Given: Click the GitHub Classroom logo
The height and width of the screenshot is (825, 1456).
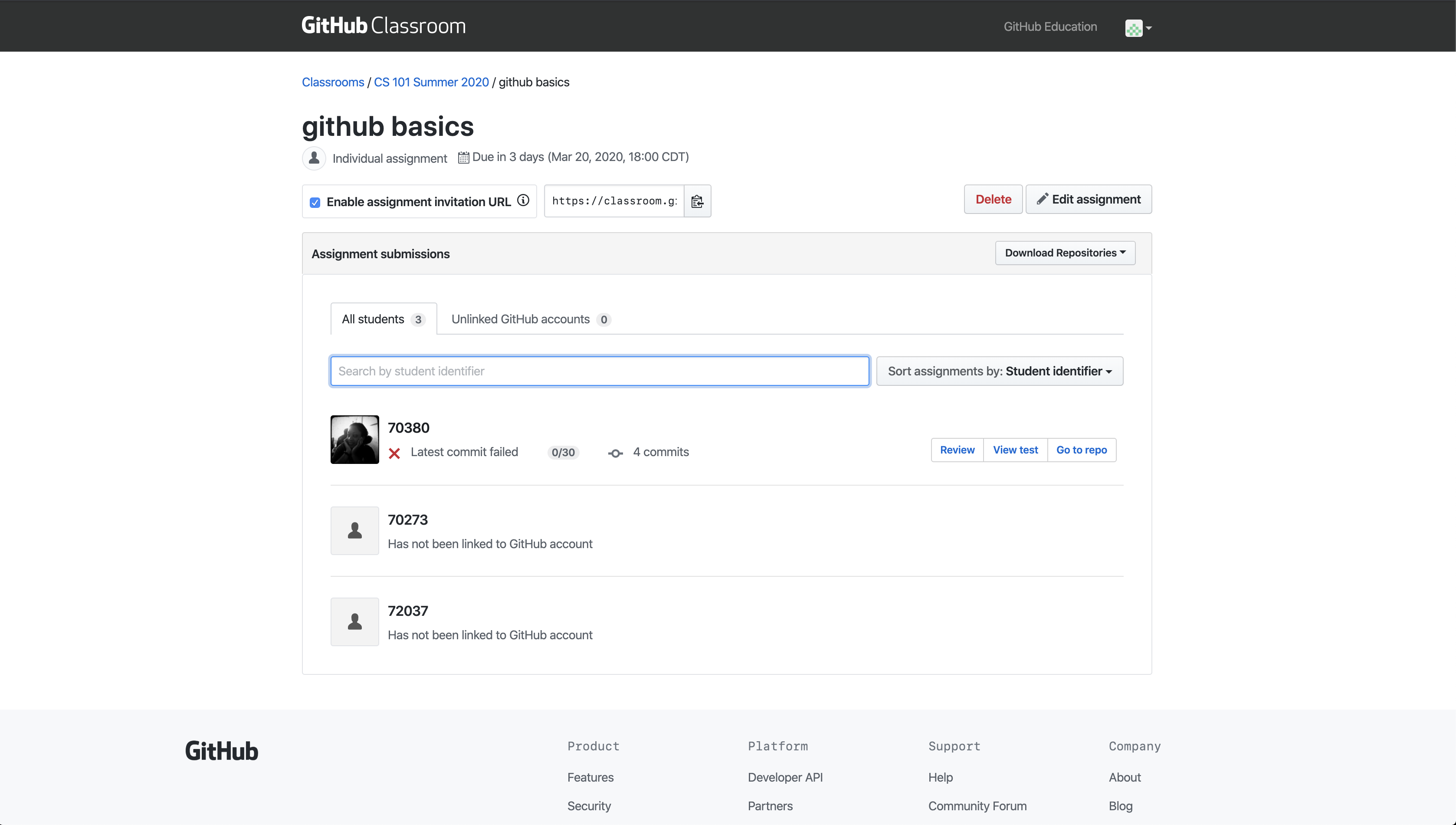Looking at the screenshot, I should coord(384,26).
